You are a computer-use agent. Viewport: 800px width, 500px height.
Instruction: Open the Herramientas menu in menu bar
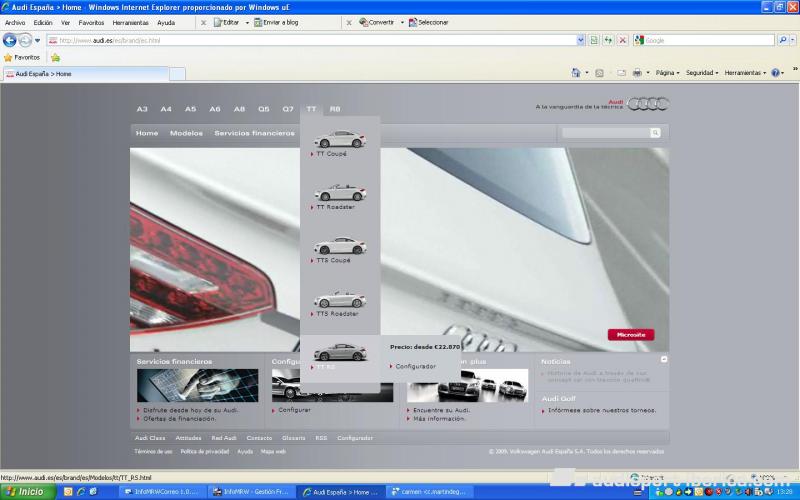coord(132,22)
